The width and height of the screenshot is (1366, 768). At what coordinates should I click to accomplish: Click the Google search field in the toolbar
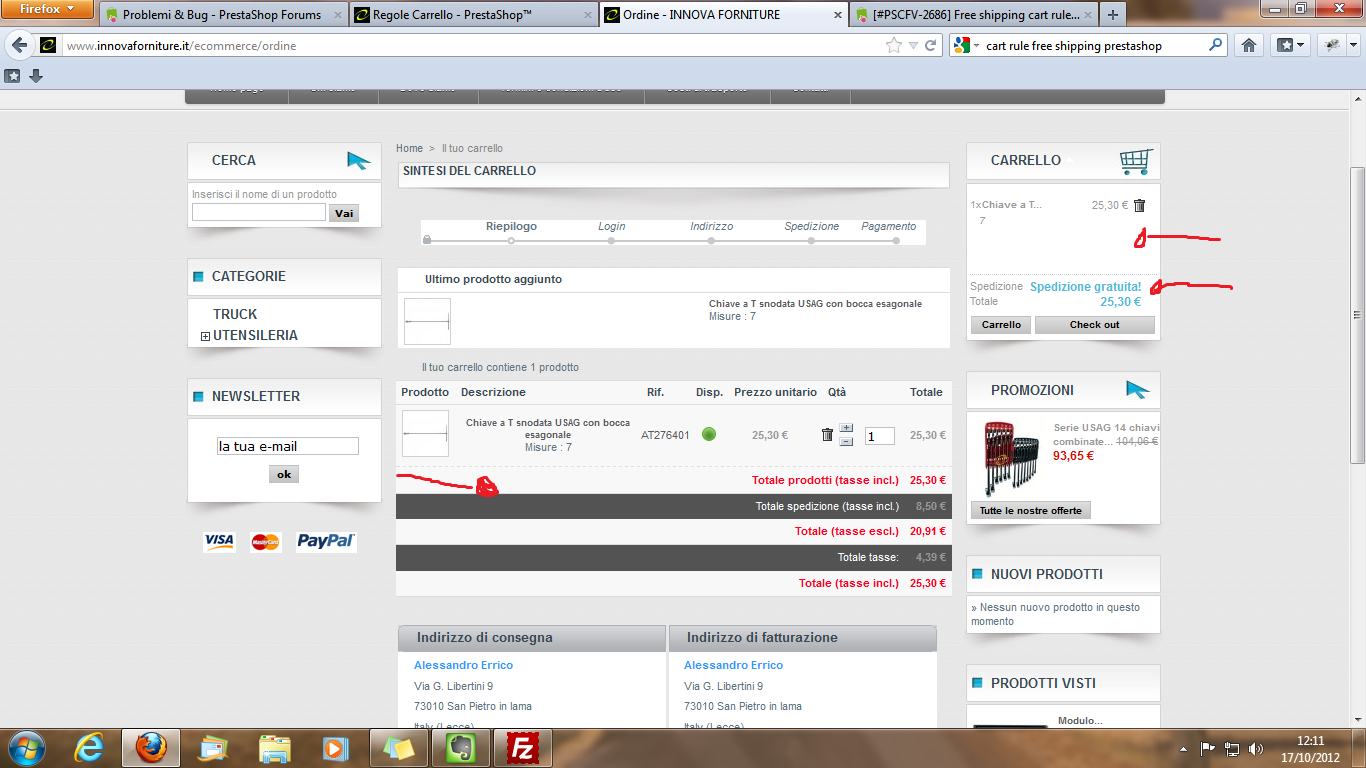[1094, 46]
